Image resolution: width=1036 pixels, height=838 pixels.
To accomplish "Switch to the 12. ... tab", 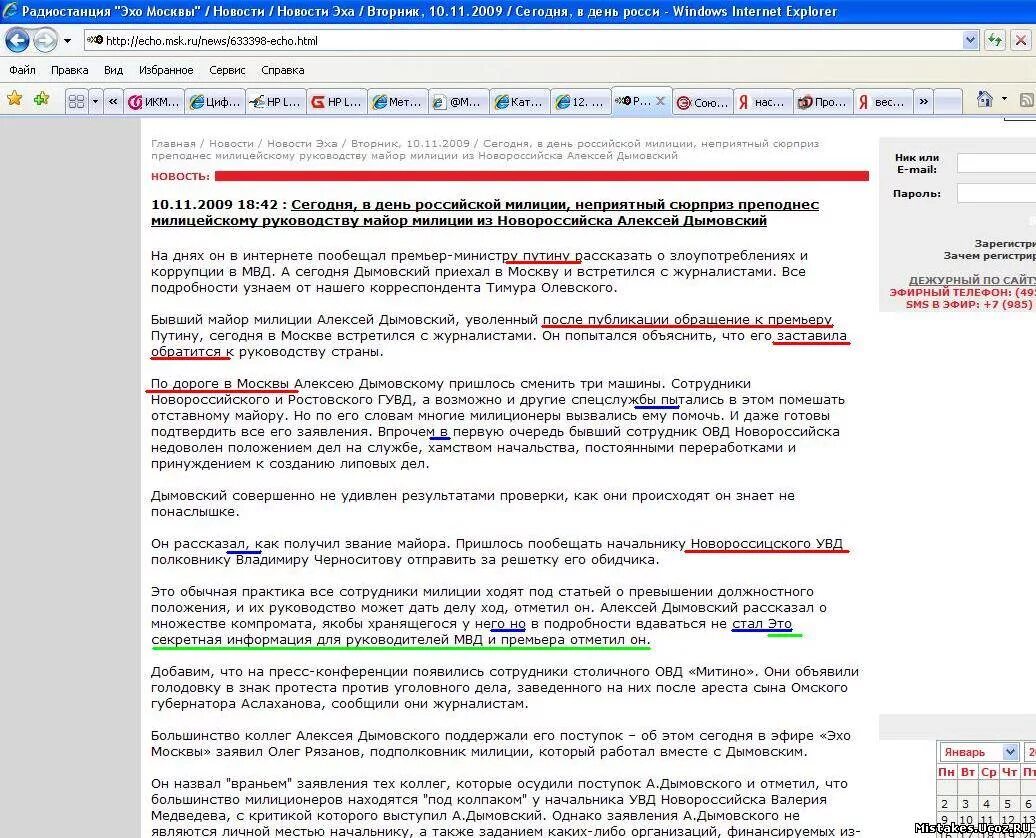I will pos(579,102).
